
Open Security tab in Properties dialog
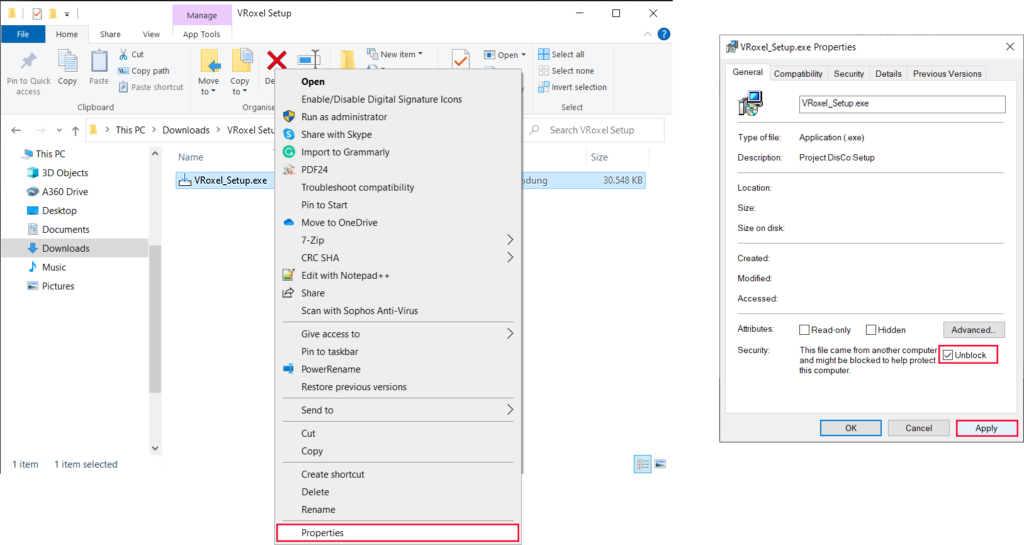[848, 74]
